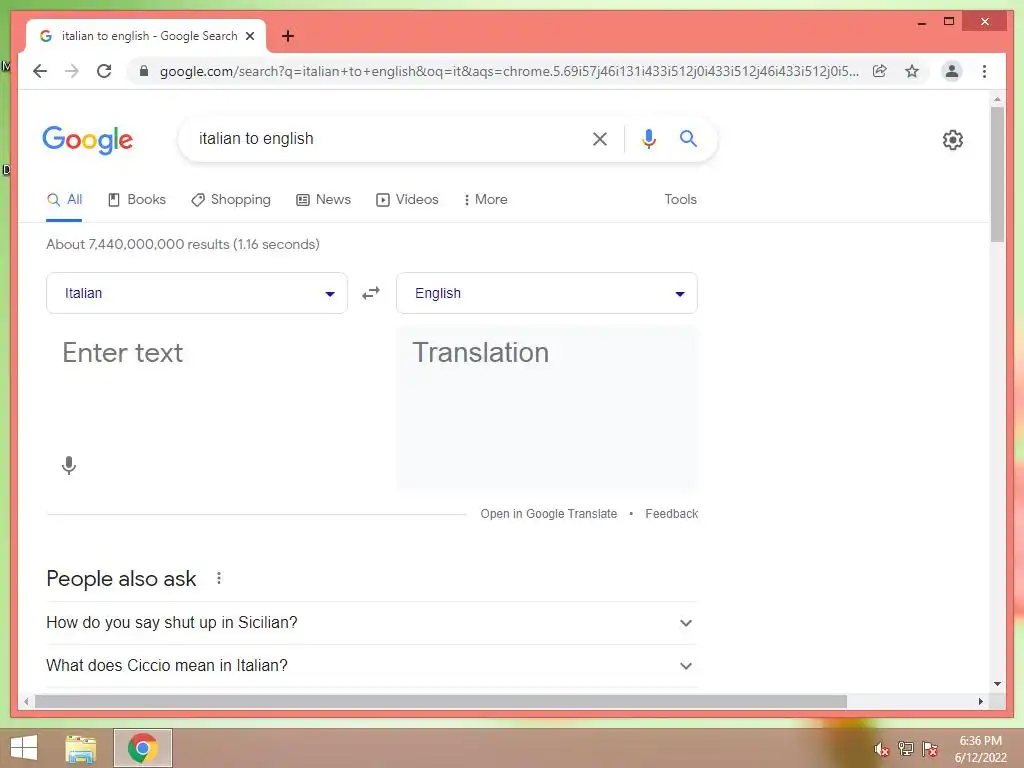Click the Translation output box

click(x=547, y=408)
